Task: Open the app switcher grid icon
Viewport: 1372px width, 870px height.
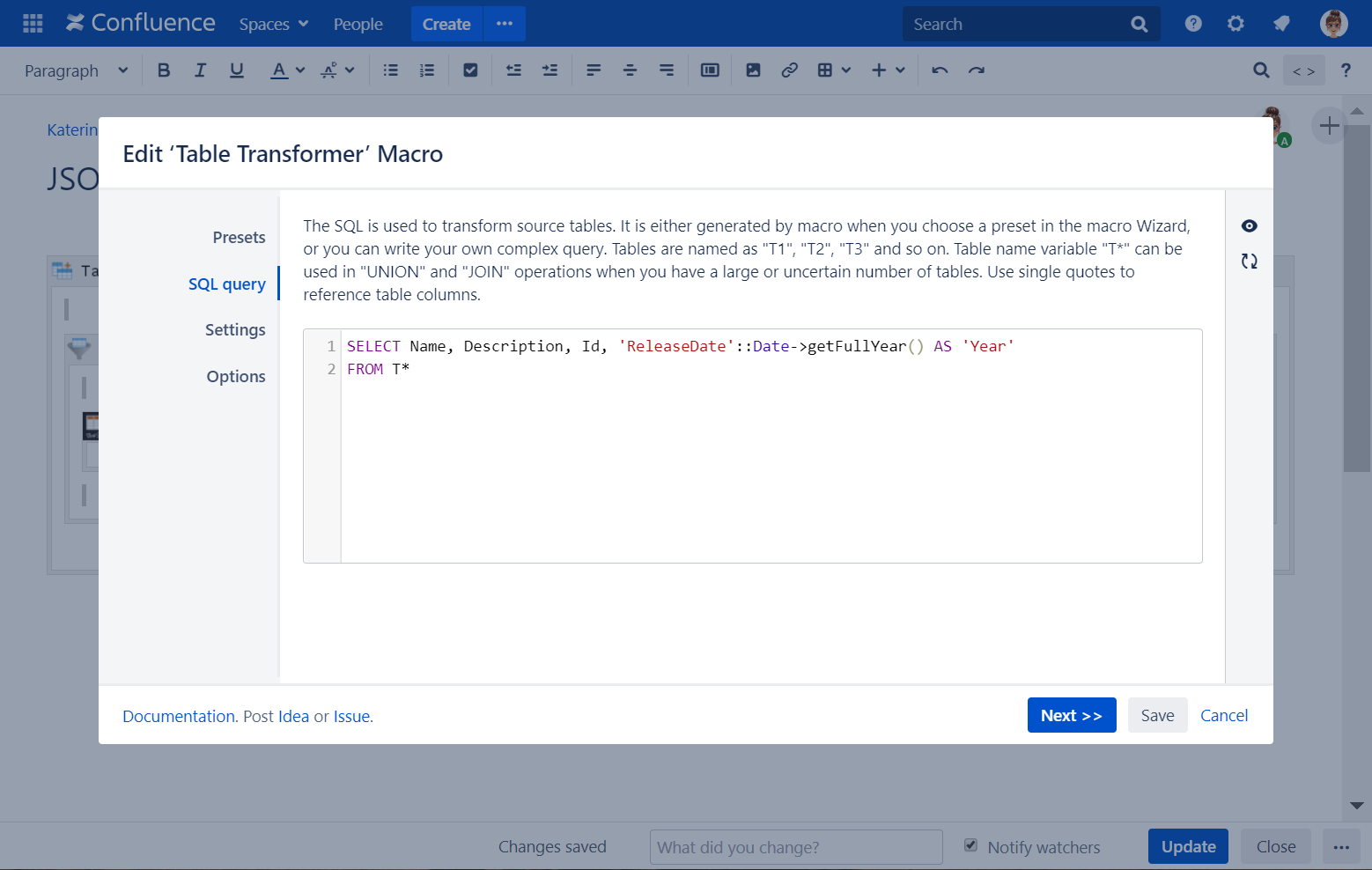Action: coord(33,24)
